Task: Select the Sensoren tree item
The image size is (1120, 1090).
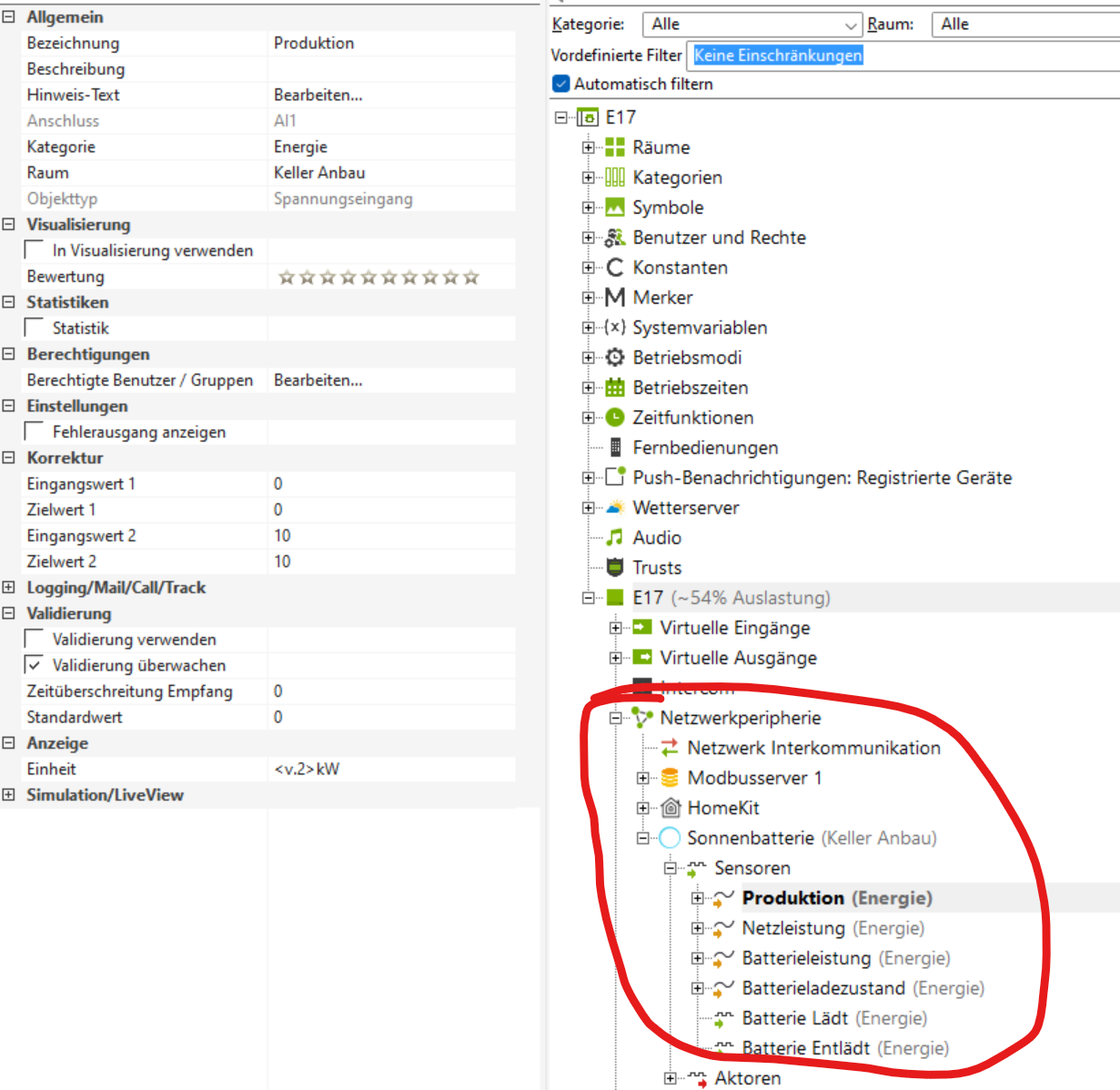Action: (752, 868)
